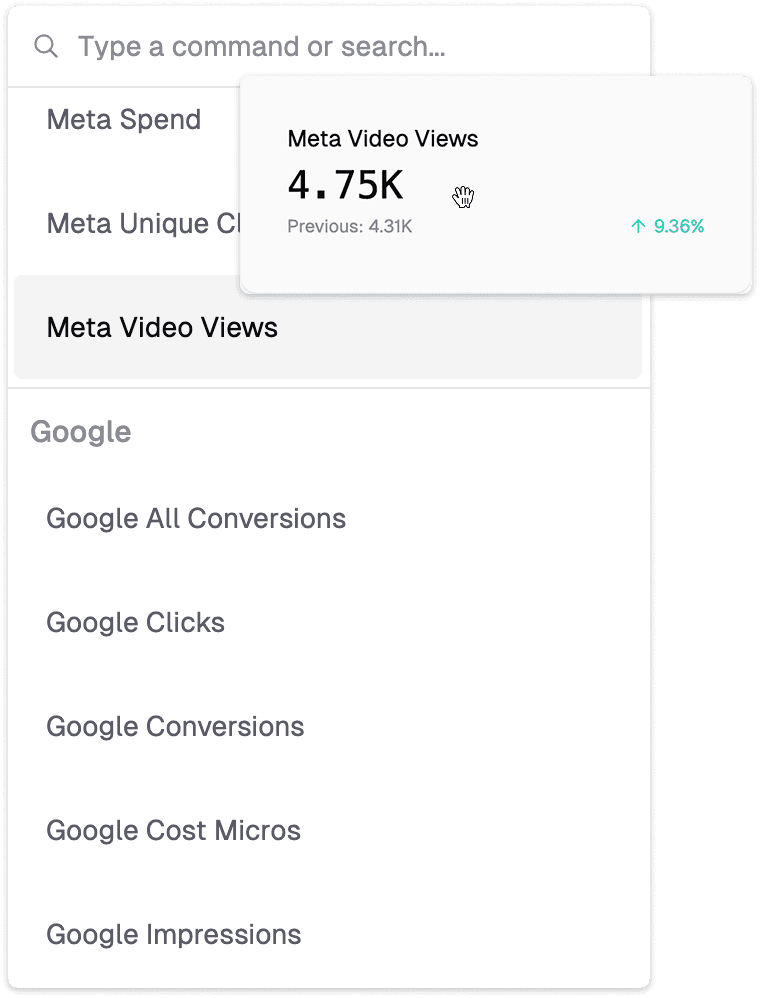Viewport: 760px width, 998px height.
Task: Select the Google Clicks metric
Action: tap(135, 622)
